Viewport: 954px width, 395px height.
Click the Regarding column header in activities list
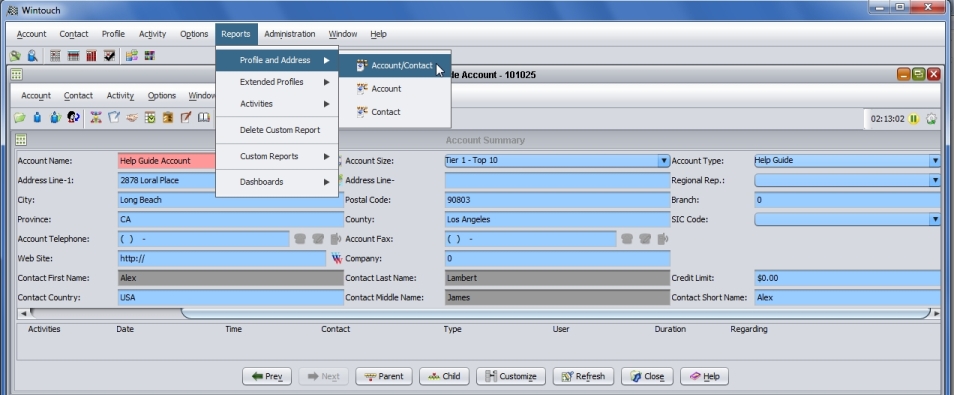749,329
